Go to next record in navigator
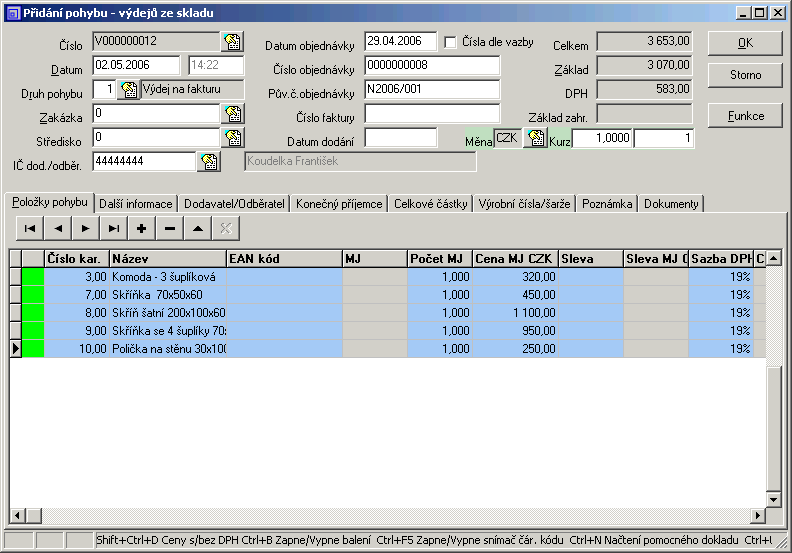This screenshot has width=792, height=553. click(86, 229)
